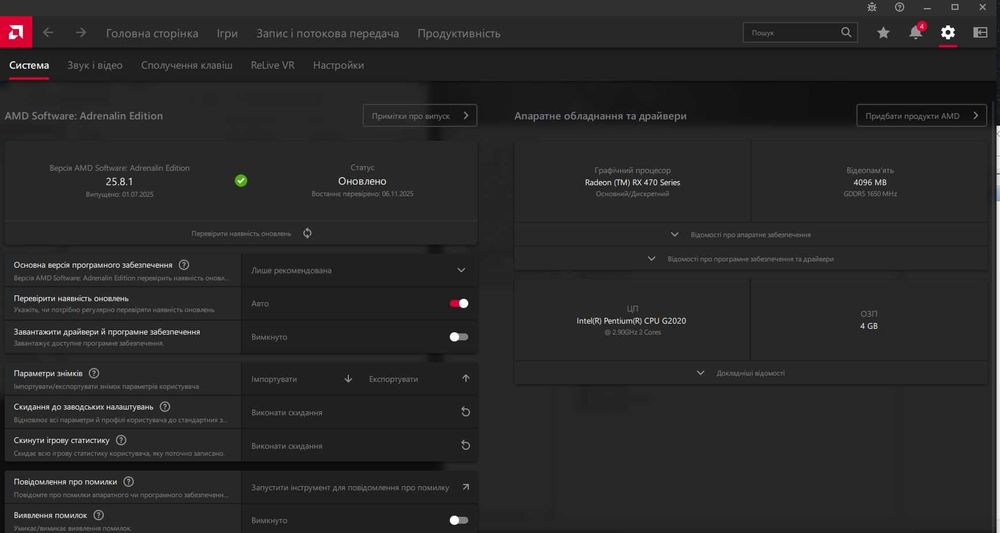Expand Докладніші відомості section

[x=751, y=373]
